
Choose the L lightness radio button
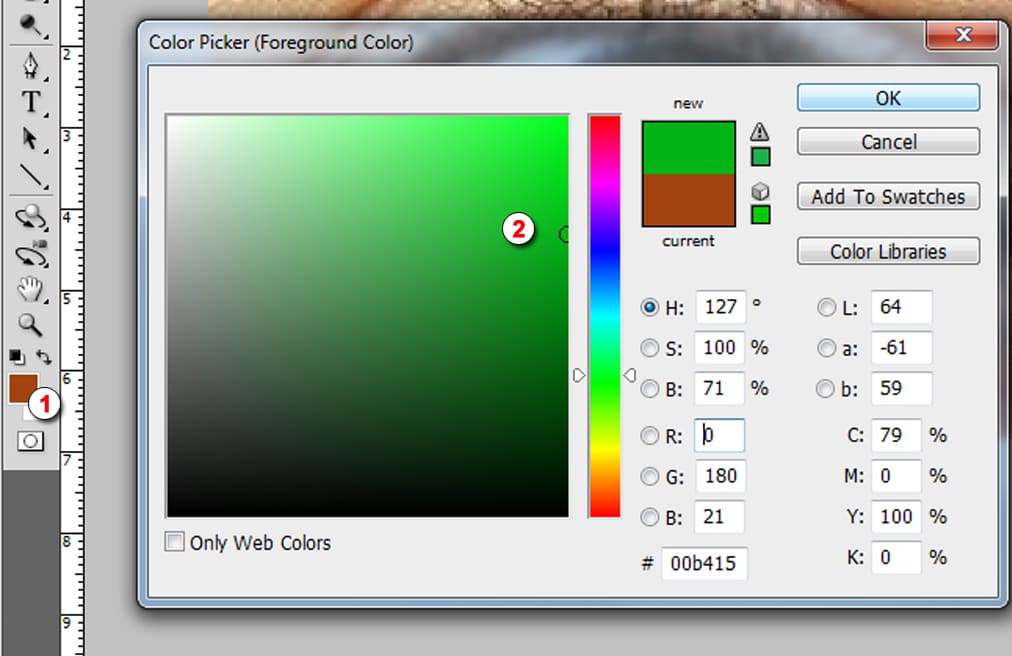[x=827, y=308]
